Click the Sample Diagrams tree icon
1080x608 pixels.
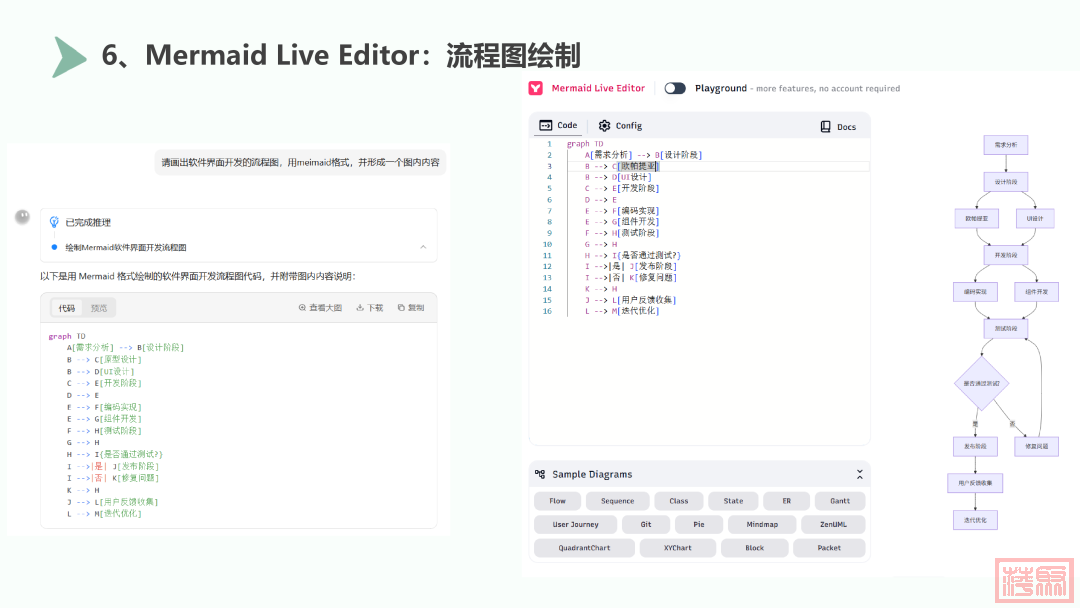540,474
